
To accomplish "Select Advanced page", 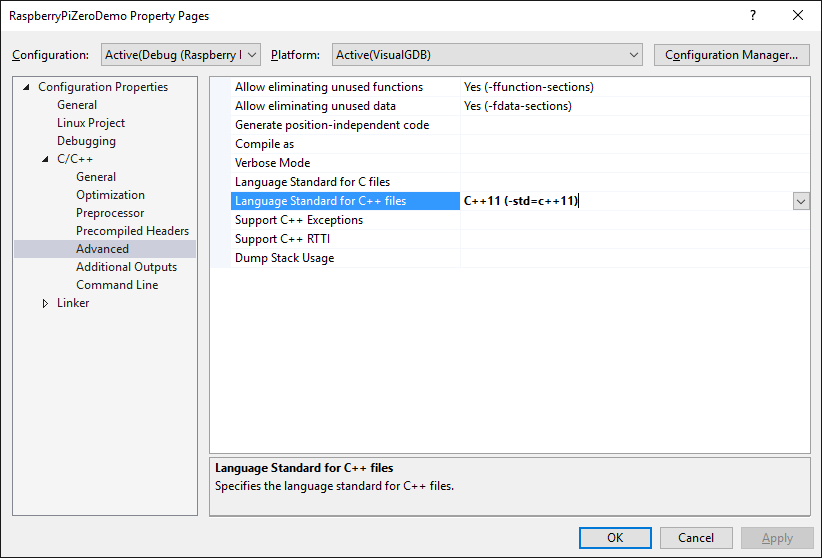I will 105,249.
